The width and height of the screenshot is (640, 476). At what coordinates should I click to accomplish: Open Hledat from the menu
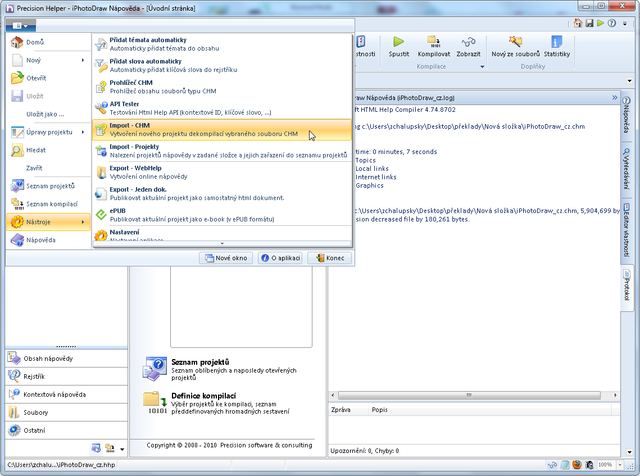48,150
